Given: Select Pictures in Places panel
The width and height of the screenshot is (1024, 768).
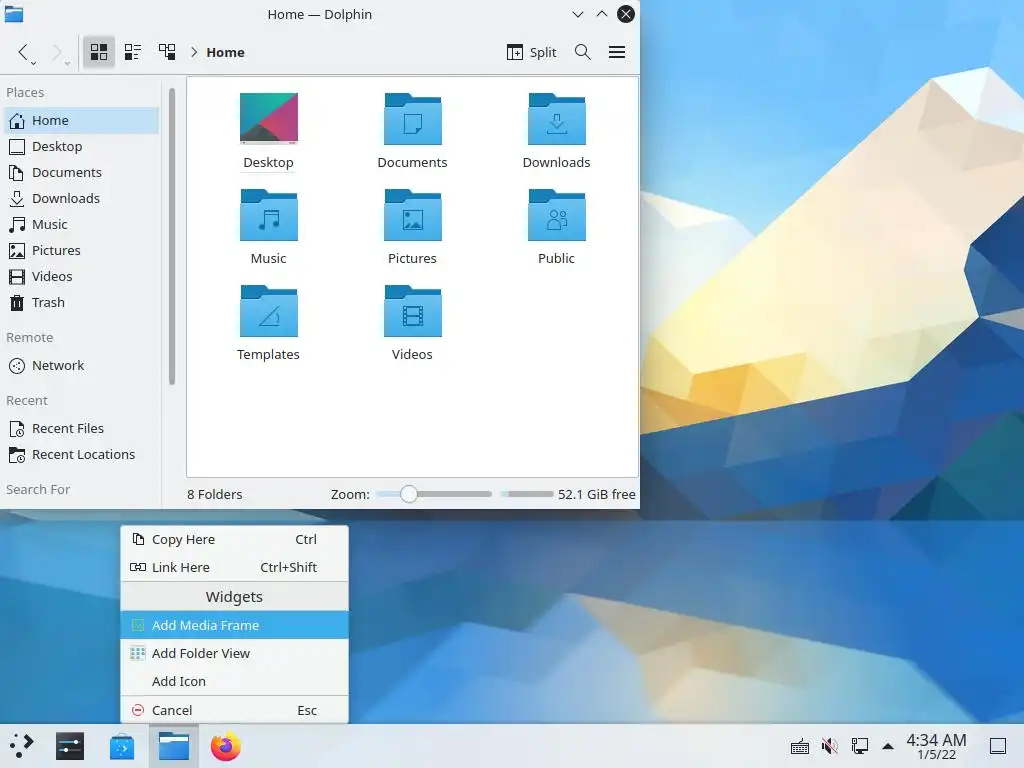Looking at the screenshot, I should (x=82, y=251).
